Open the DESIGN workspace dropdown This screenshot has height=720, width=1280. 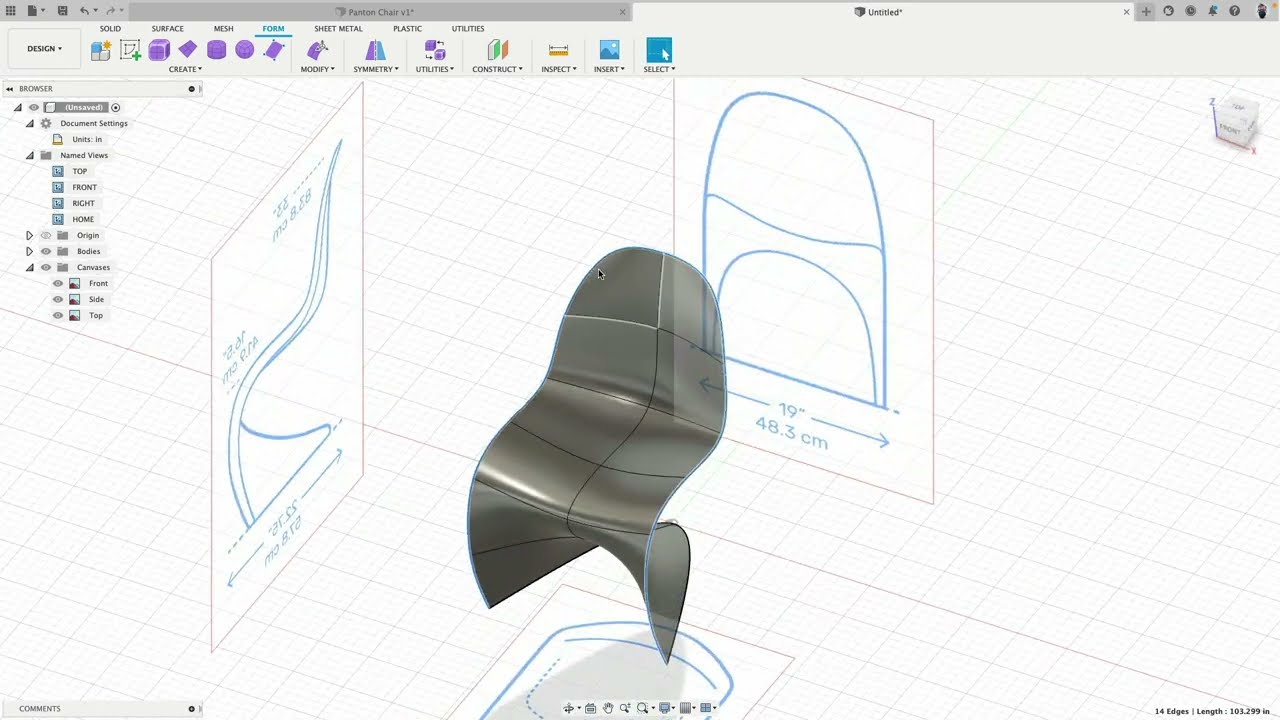44,48
